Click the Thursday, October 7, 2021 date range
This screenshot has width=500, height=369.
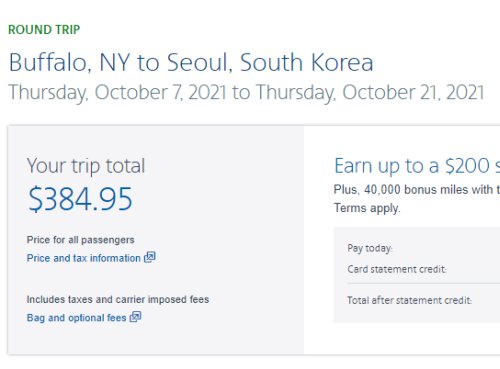point(246,92)
